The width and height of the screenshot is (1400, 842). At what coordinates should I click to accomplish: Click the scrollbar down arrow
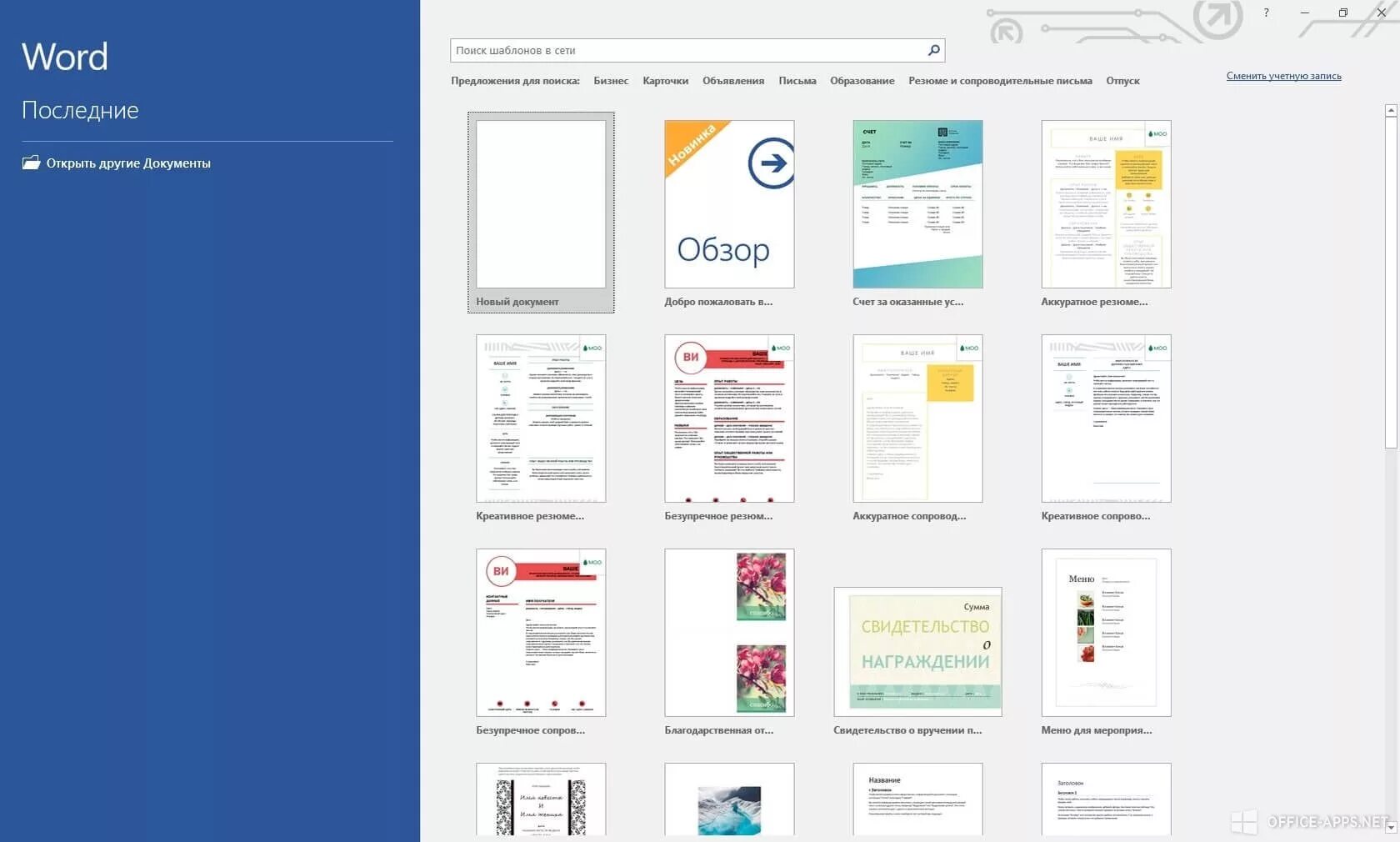1390,827
